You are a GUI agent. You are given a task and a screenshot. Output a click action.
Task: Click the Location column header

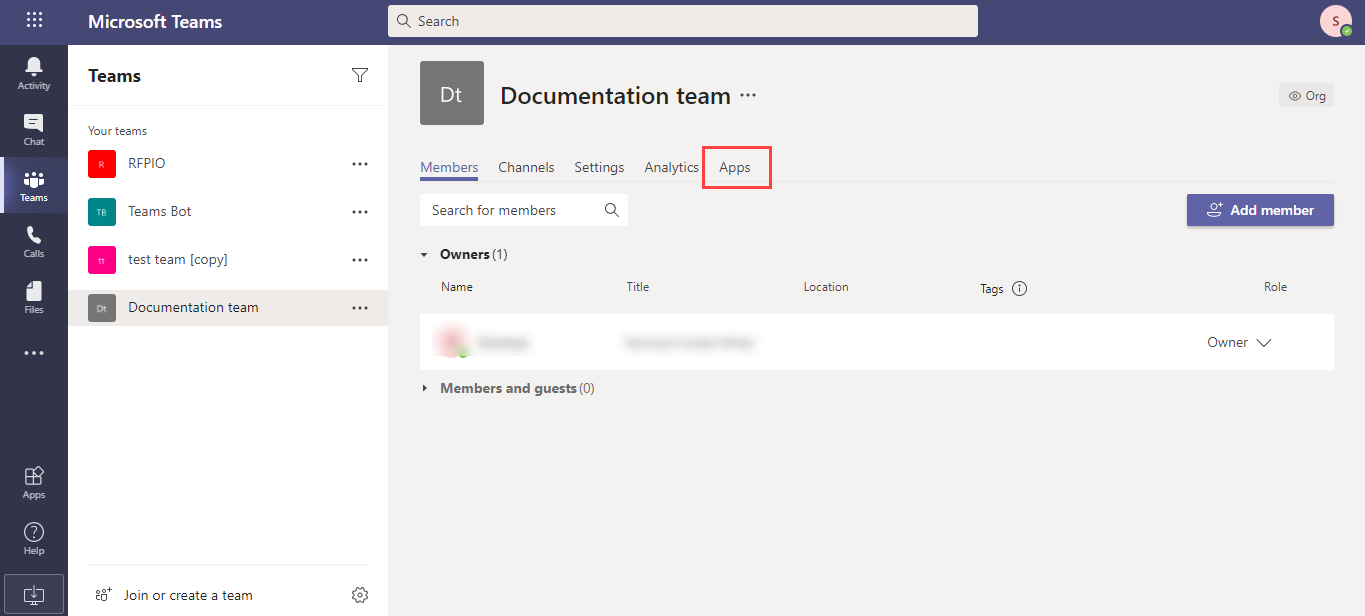click(826, 287)
